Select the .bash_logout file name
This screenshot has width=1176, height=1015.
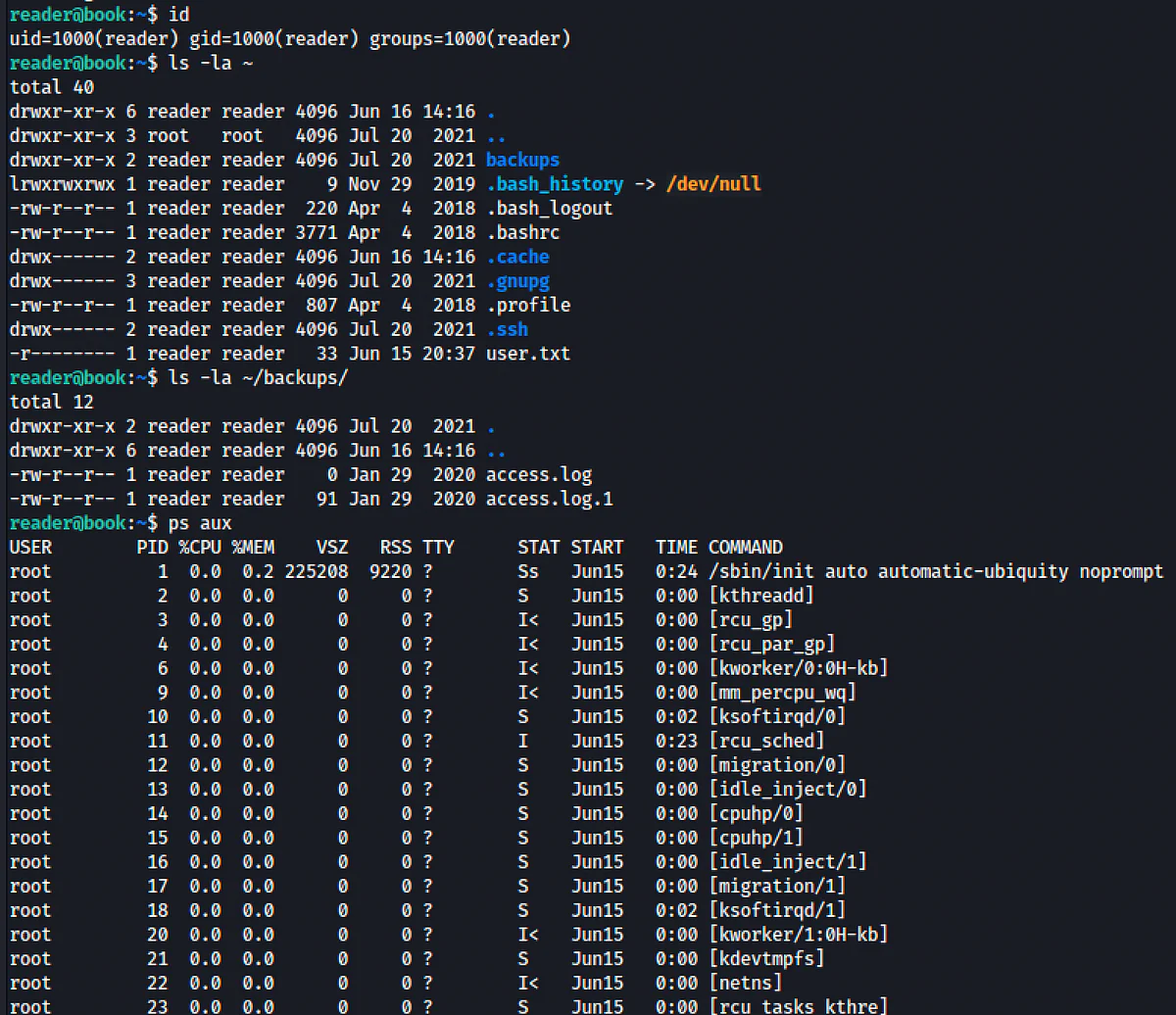point(549,208)
